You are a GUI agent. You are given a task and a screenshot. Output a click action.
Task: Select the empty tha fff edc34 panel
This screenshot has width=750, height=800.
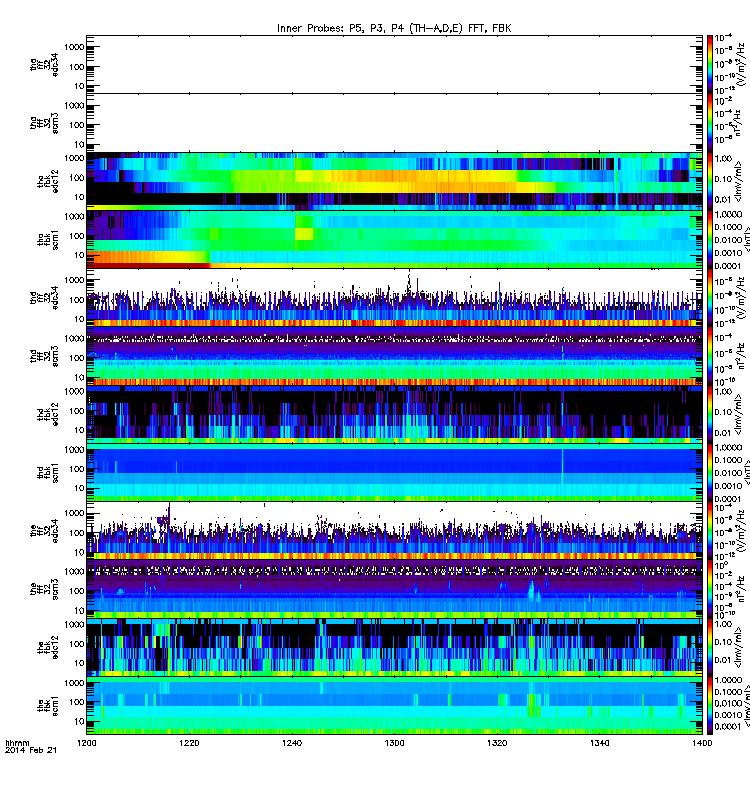394,64
